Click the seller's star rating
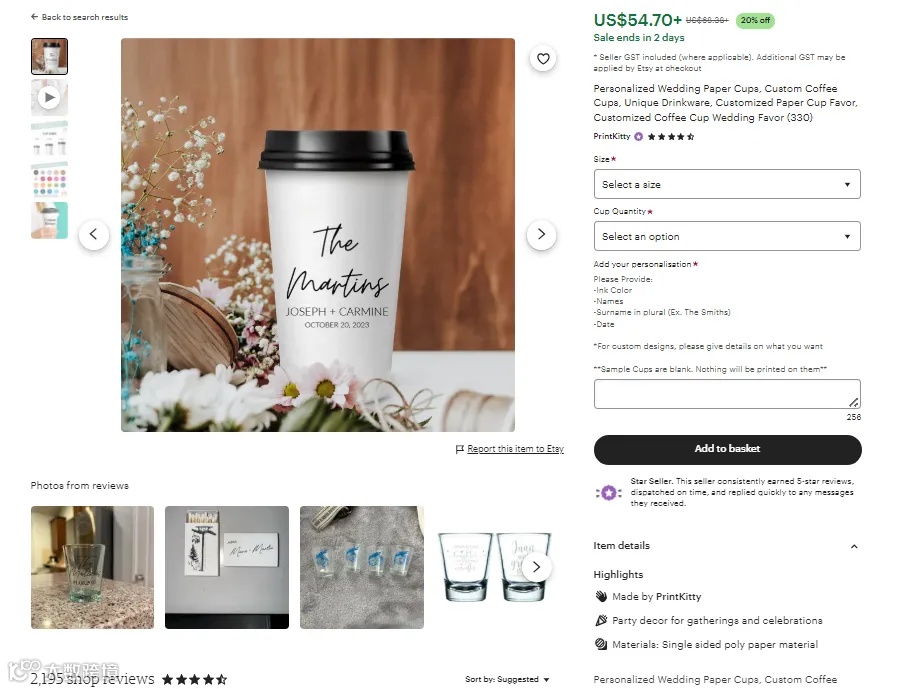906x689 pixels. (x=671, y=137)
